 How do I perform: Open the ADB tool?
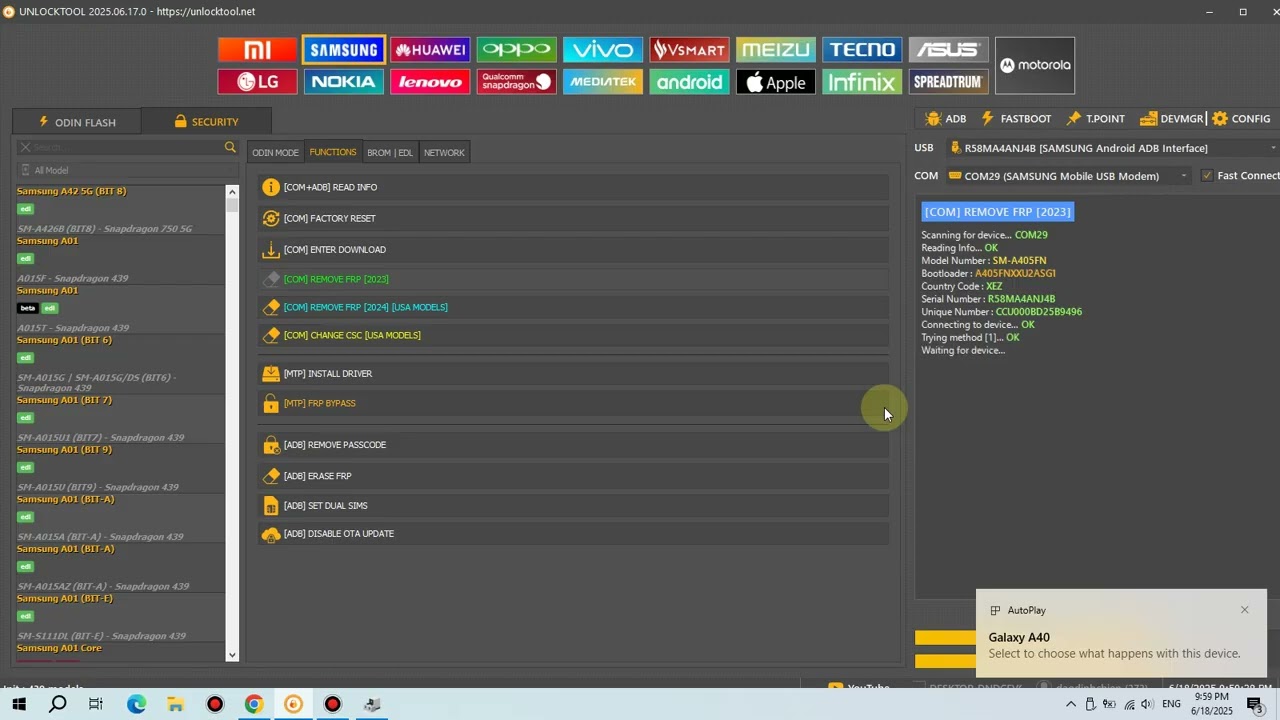[x=946, y=119]
